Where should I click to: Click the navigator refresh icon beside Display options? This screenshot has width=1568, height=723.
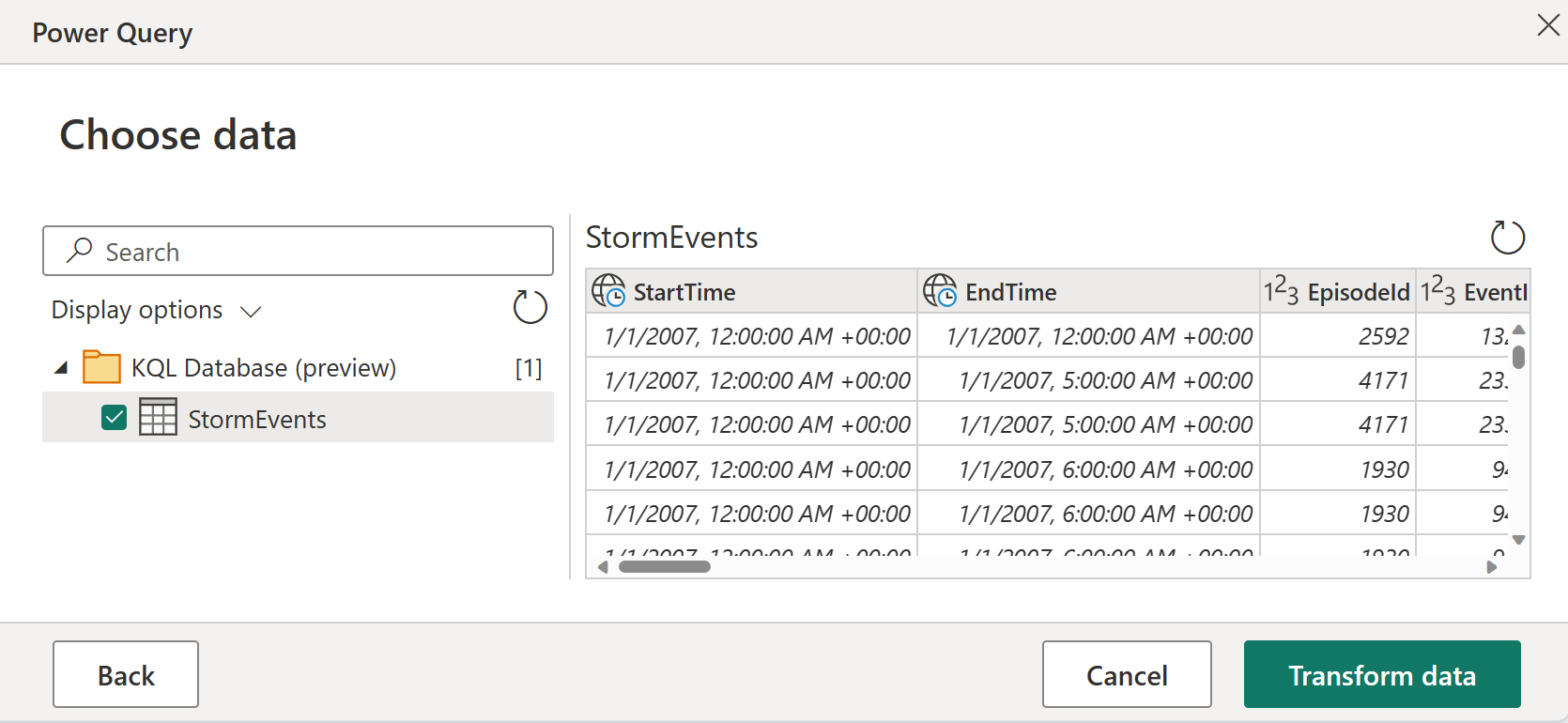tap(530, 307)
